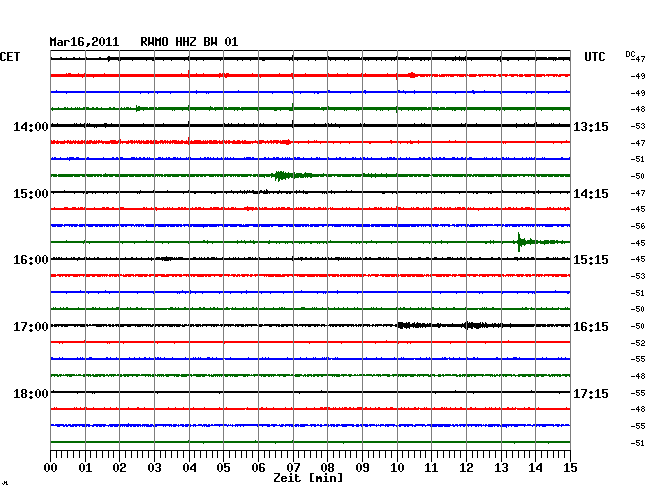Select the 15:00 CET time label

31,194
